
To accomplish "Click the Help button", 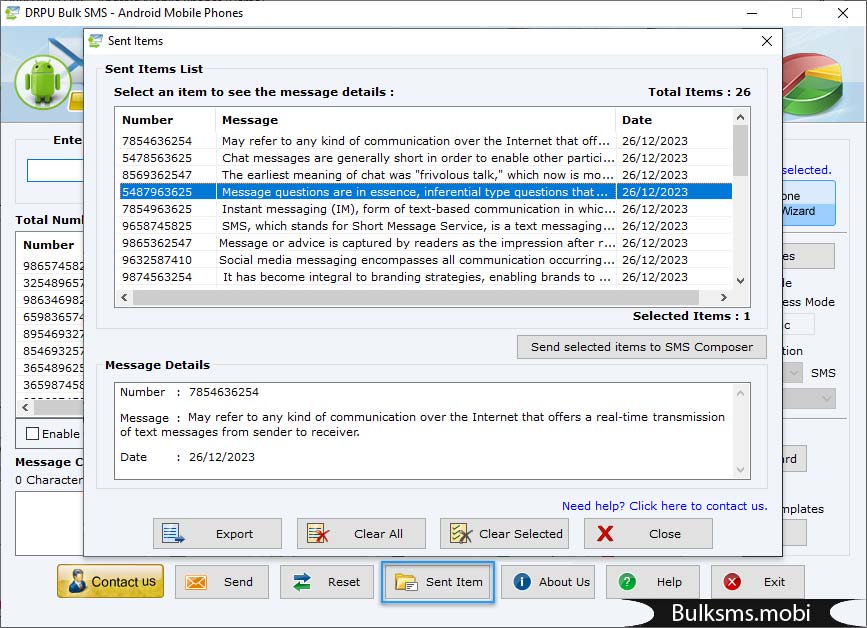I will click(x=653, y=582).
